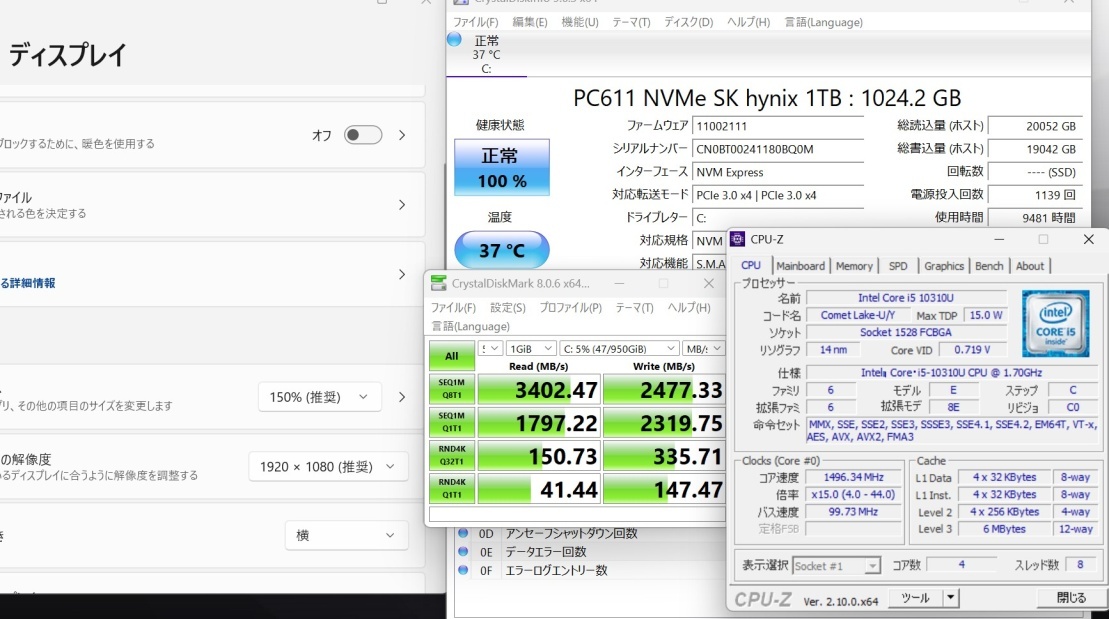Click the firmware value 11002111
1109x619 pixels.
[778, 126]
